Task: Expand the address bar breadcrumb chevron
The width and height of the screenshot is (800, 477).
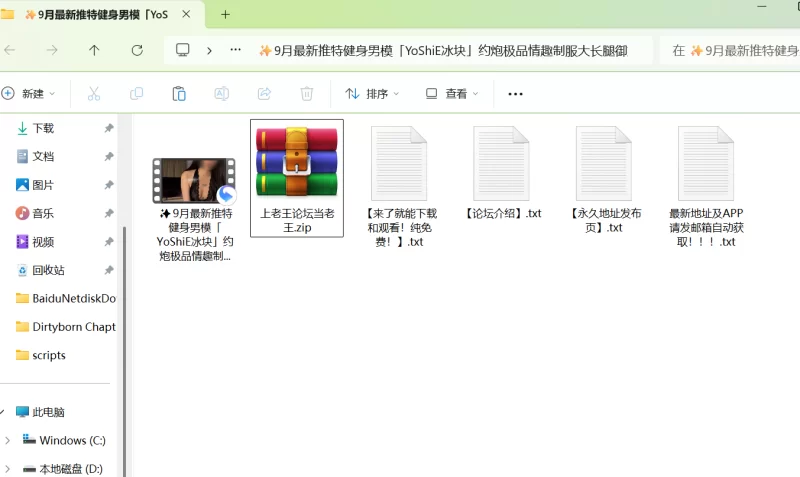Action: click(x=209, y=51)
